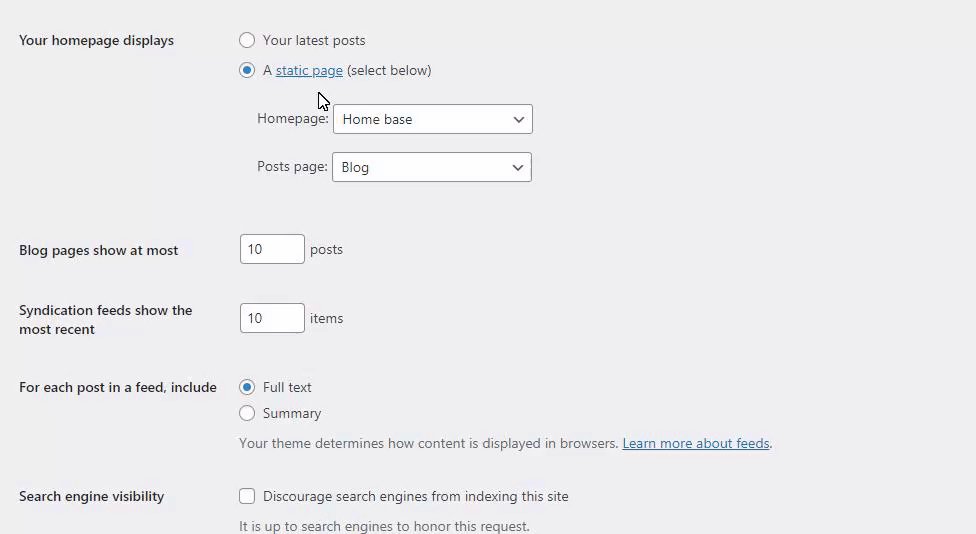The image size is (976, 534).
Task: Click the "Summary" label text
Action: pos(292,413)
